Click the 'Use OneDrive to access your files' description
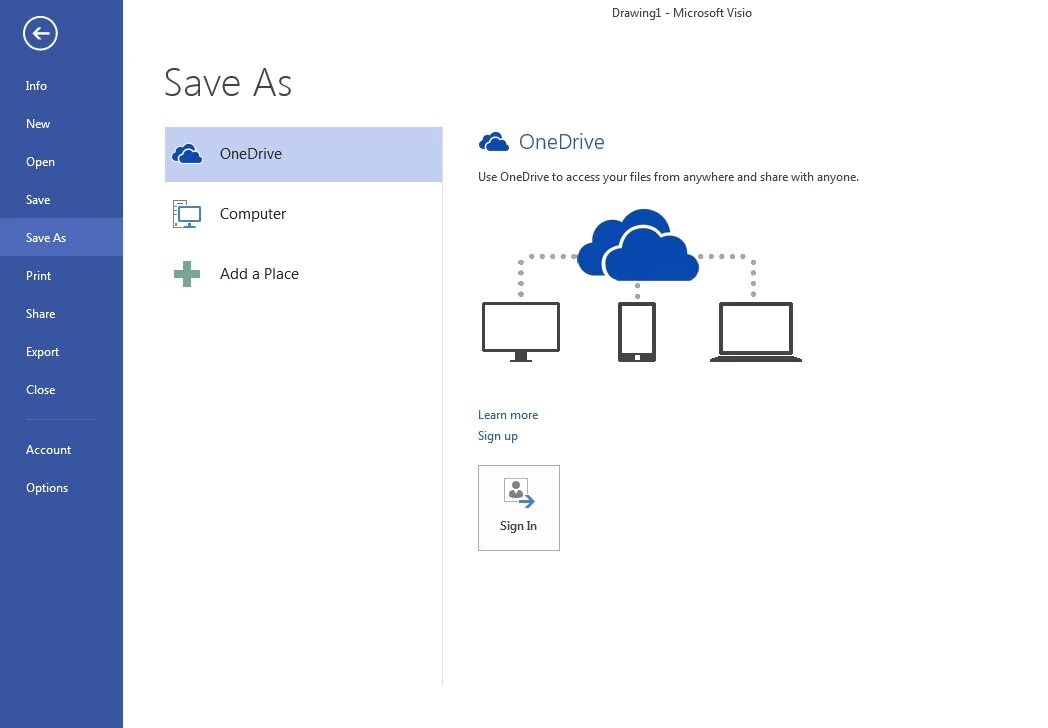The width and height of the screenshot is (1048, 728). pyautogui.click(x=668, y=177)
